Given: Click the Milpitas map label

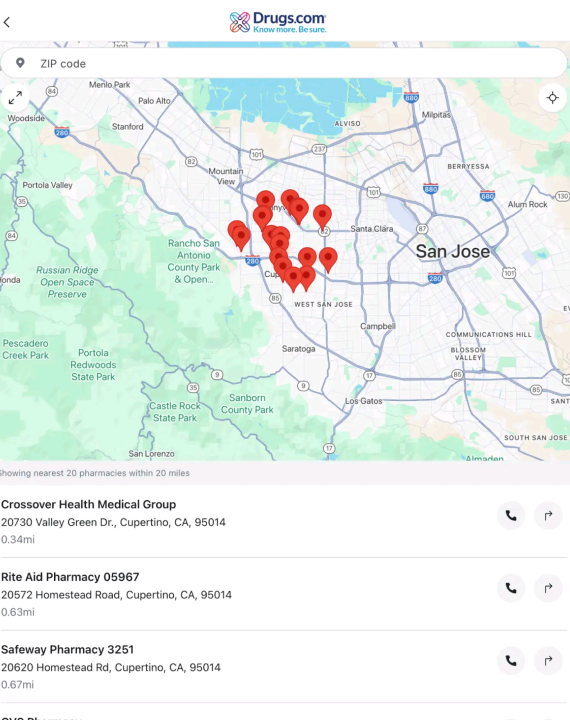Looking at the screenshot, I should [436, 115].
